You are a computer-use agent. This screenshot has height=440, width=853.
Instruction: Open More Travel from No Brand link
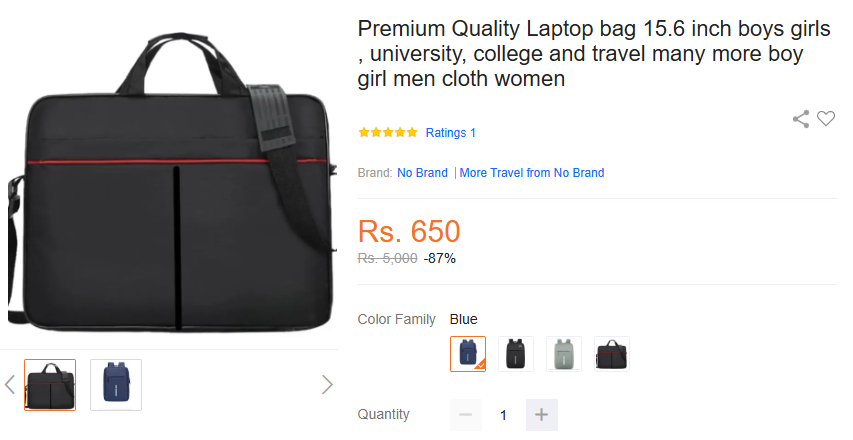tap(532, 173)
